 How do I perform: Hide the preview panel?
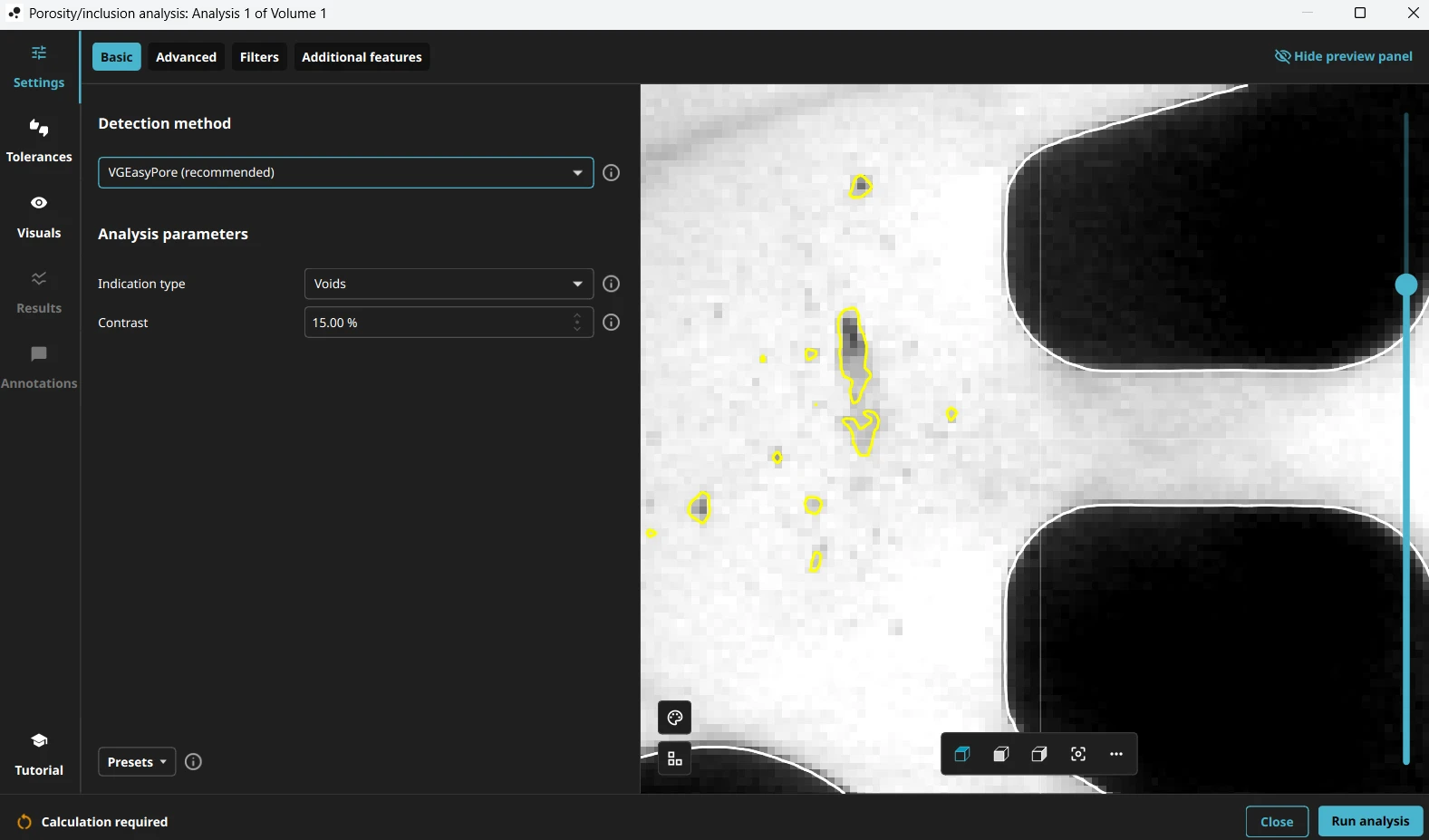(1343, 56)
